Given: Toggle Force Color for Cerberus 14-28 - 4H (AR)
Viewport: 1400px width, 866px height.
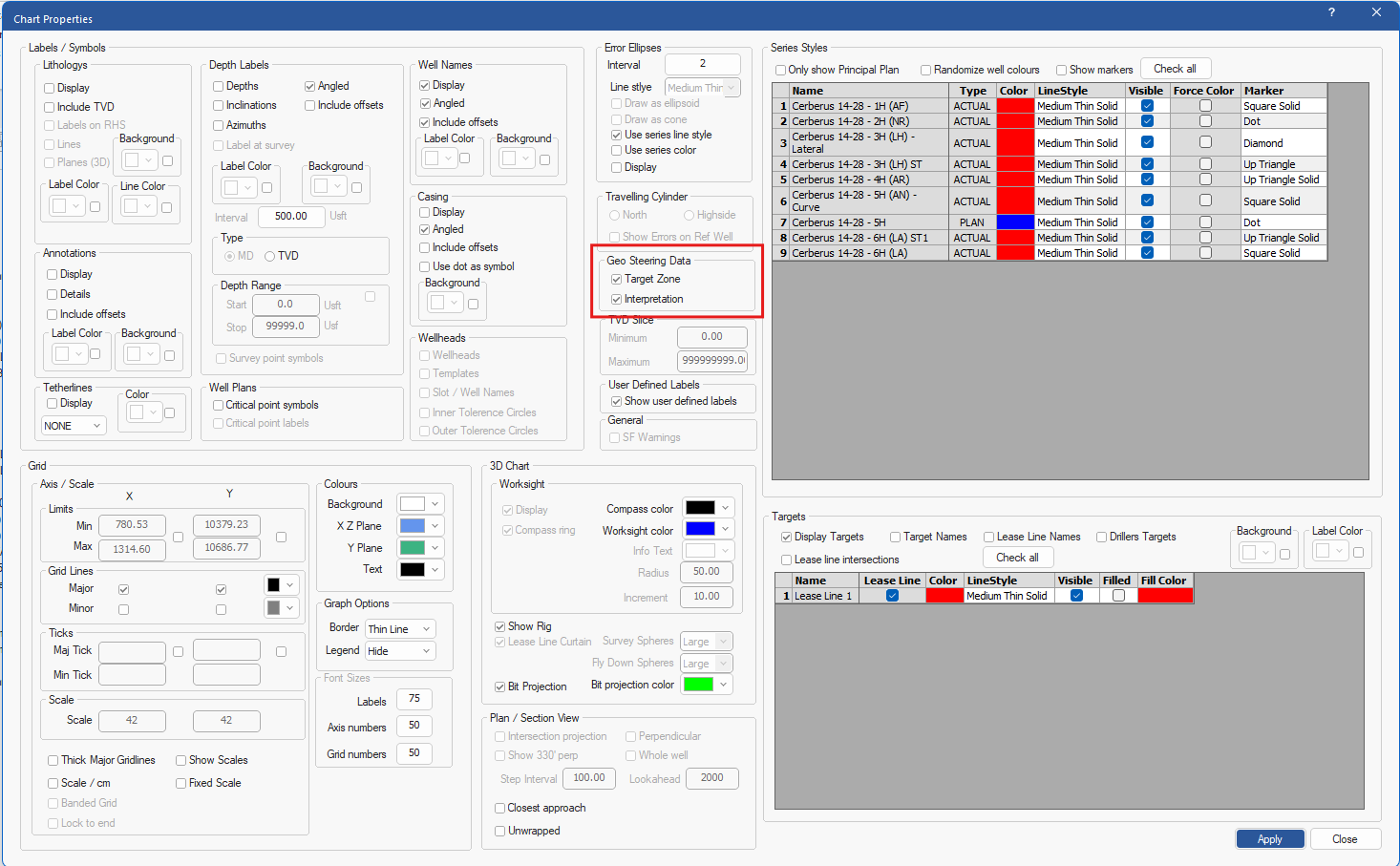Looking at the screenshot, I should click(x=1205, y=180).
